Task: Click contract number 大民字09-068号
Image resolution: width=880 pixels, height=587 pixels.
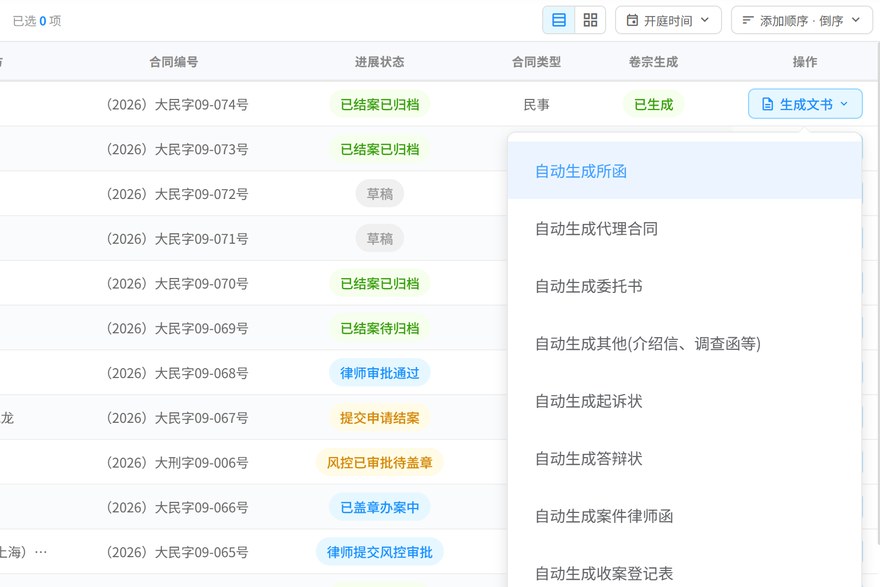Action: (177, 373)
